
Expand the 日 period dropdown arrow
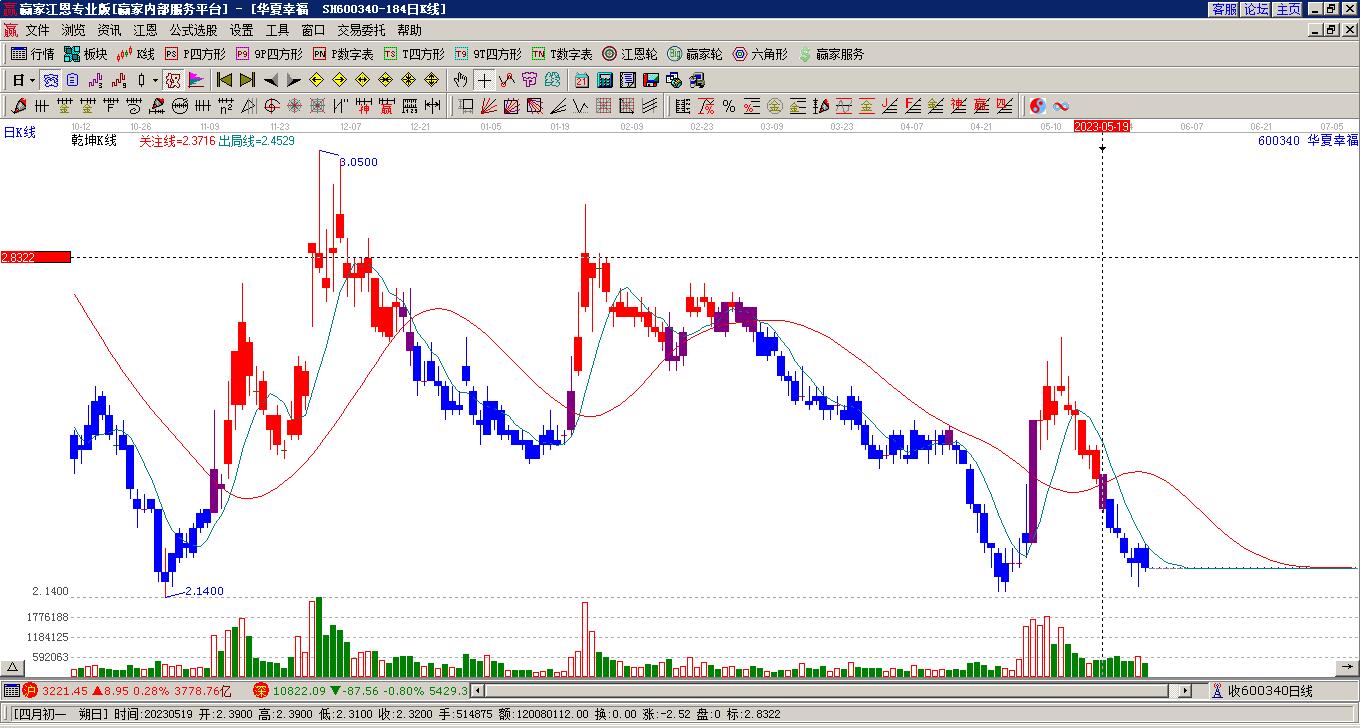[x=33, y=80]
